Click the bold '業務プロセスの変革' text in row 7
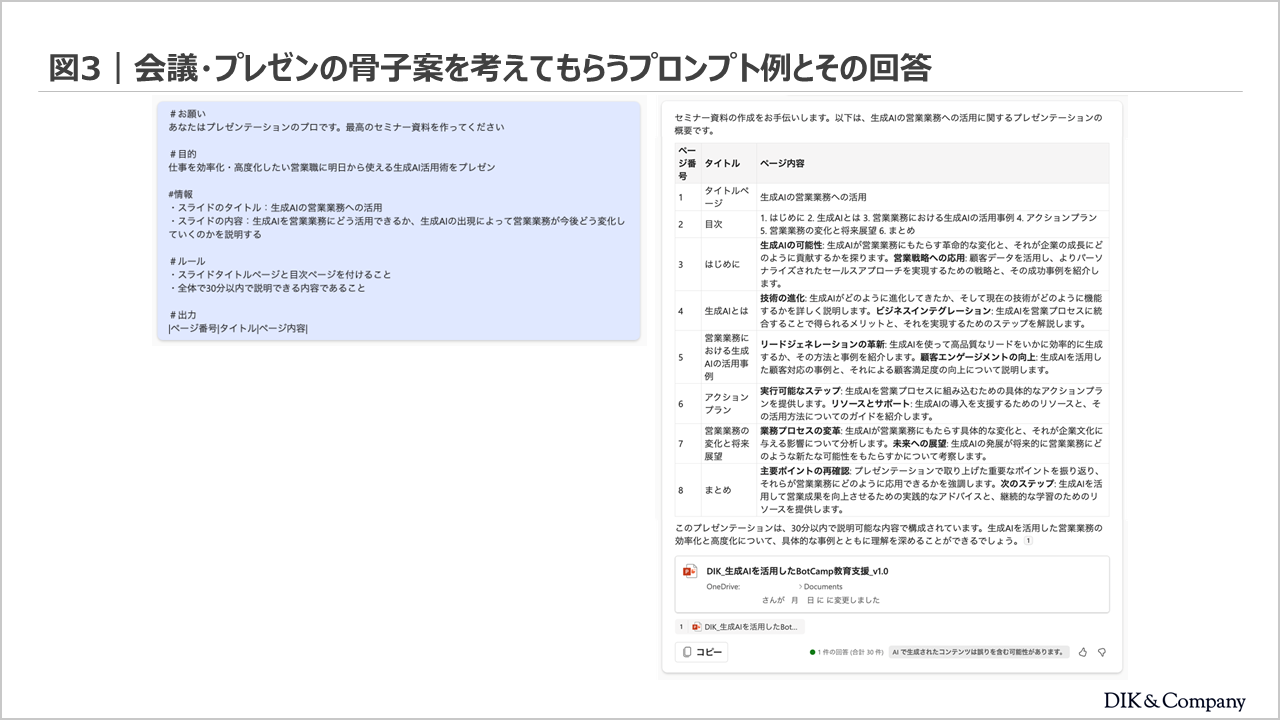1280x720 pixels. (x=800, y=431)
